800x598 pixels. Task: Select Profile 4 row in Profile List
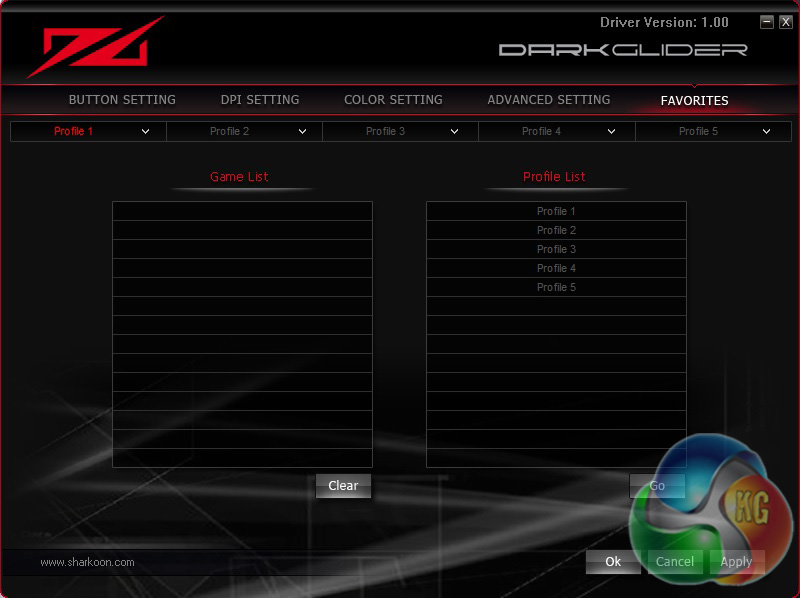coord(556,268)
